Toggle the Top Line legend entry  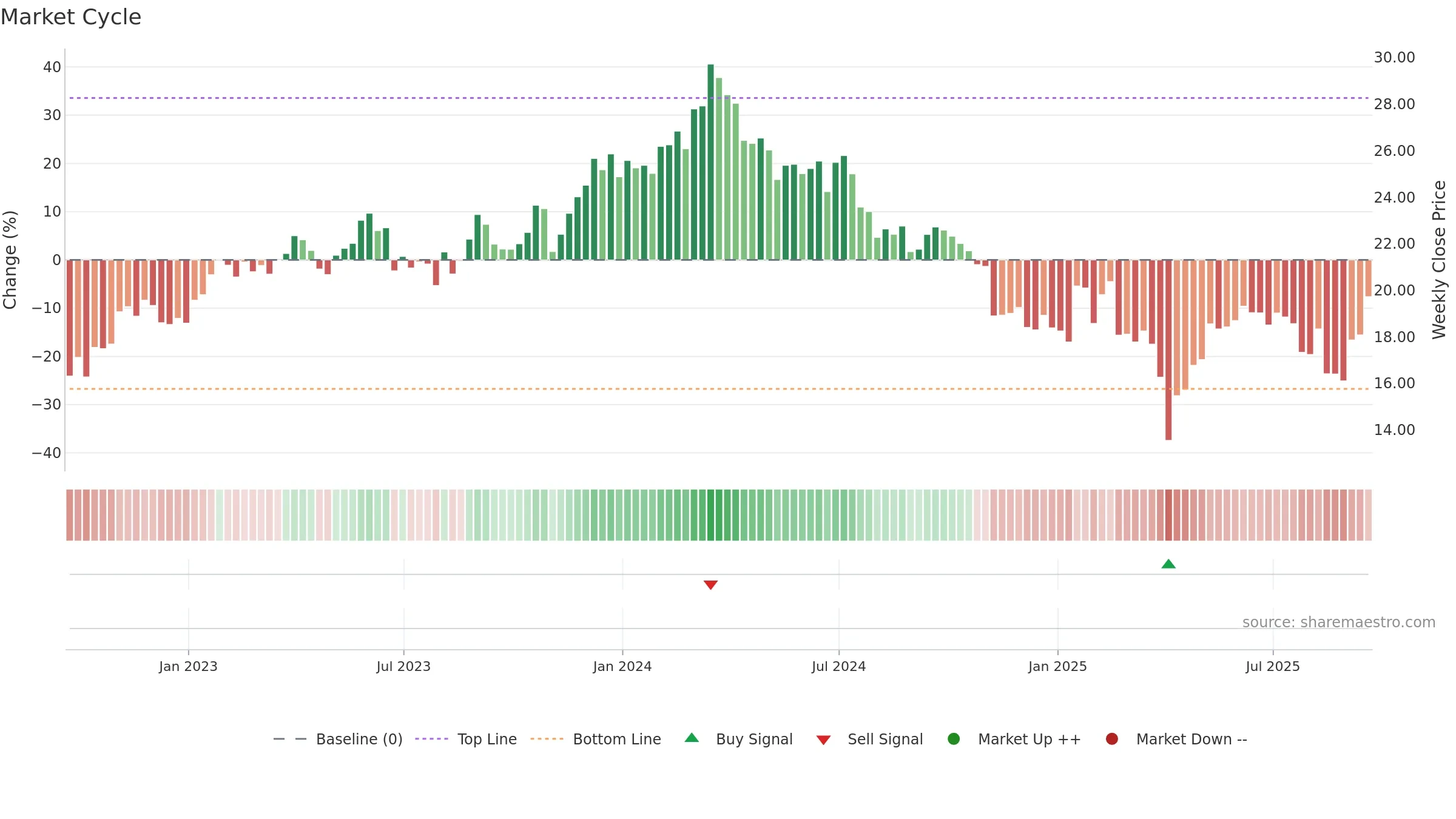466,739
